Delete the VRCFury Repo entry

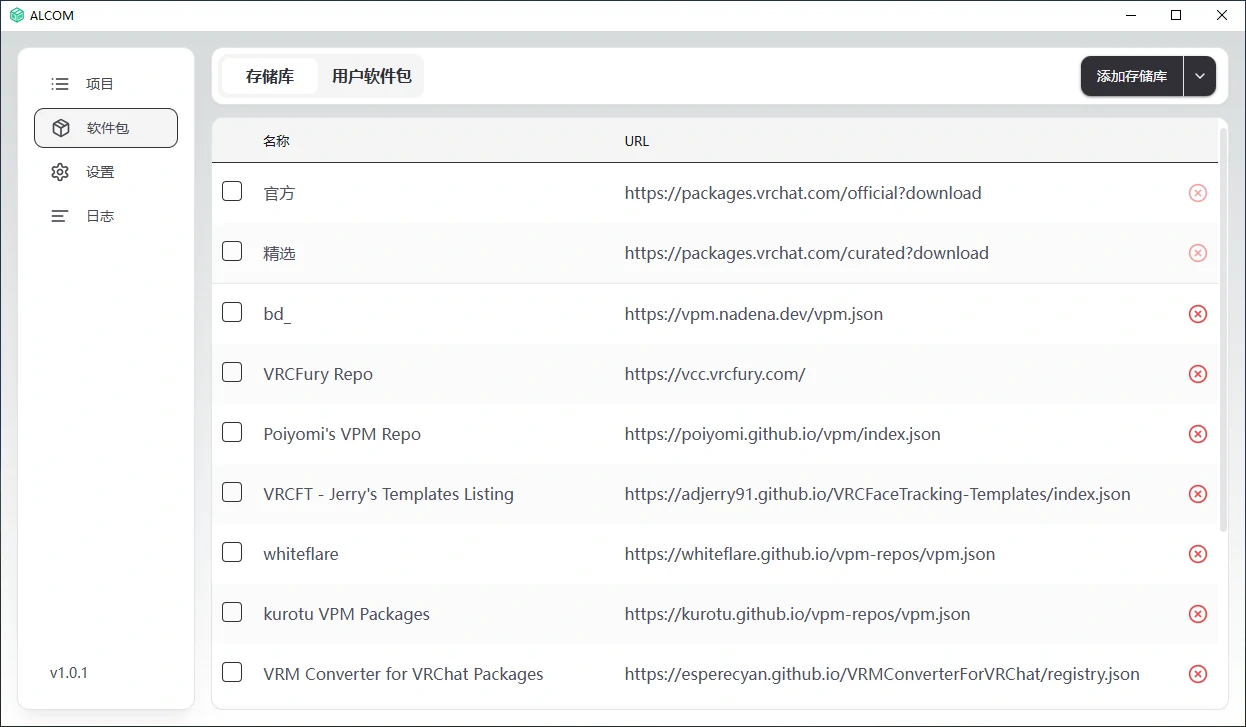(x=1197, y=374)
